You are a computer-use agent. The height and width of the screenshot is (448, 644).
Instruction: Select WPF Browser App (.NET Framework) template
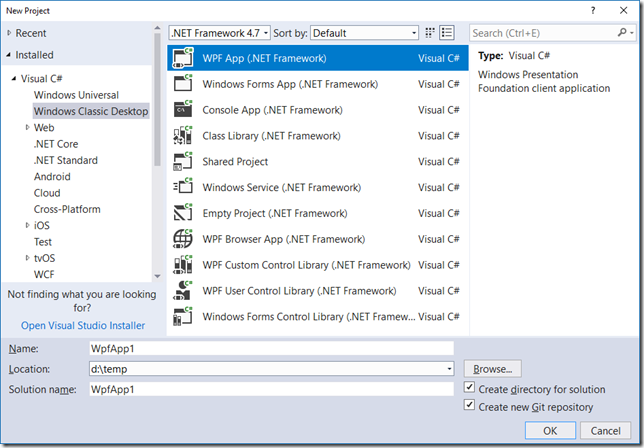click(x=317, y=239)
